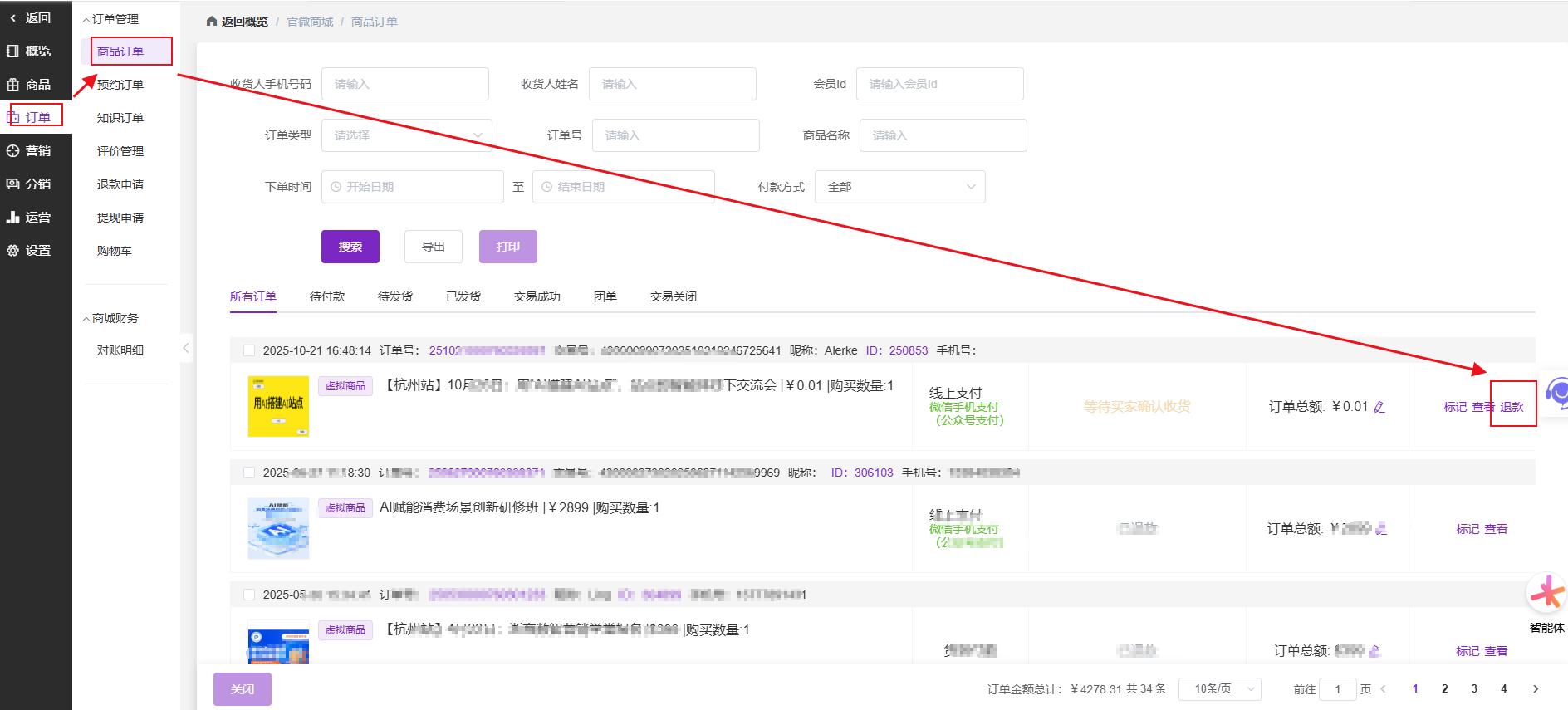
Task: Switch to the 待发货 tab
Action: pyautogui.click(x=394, y=296)
